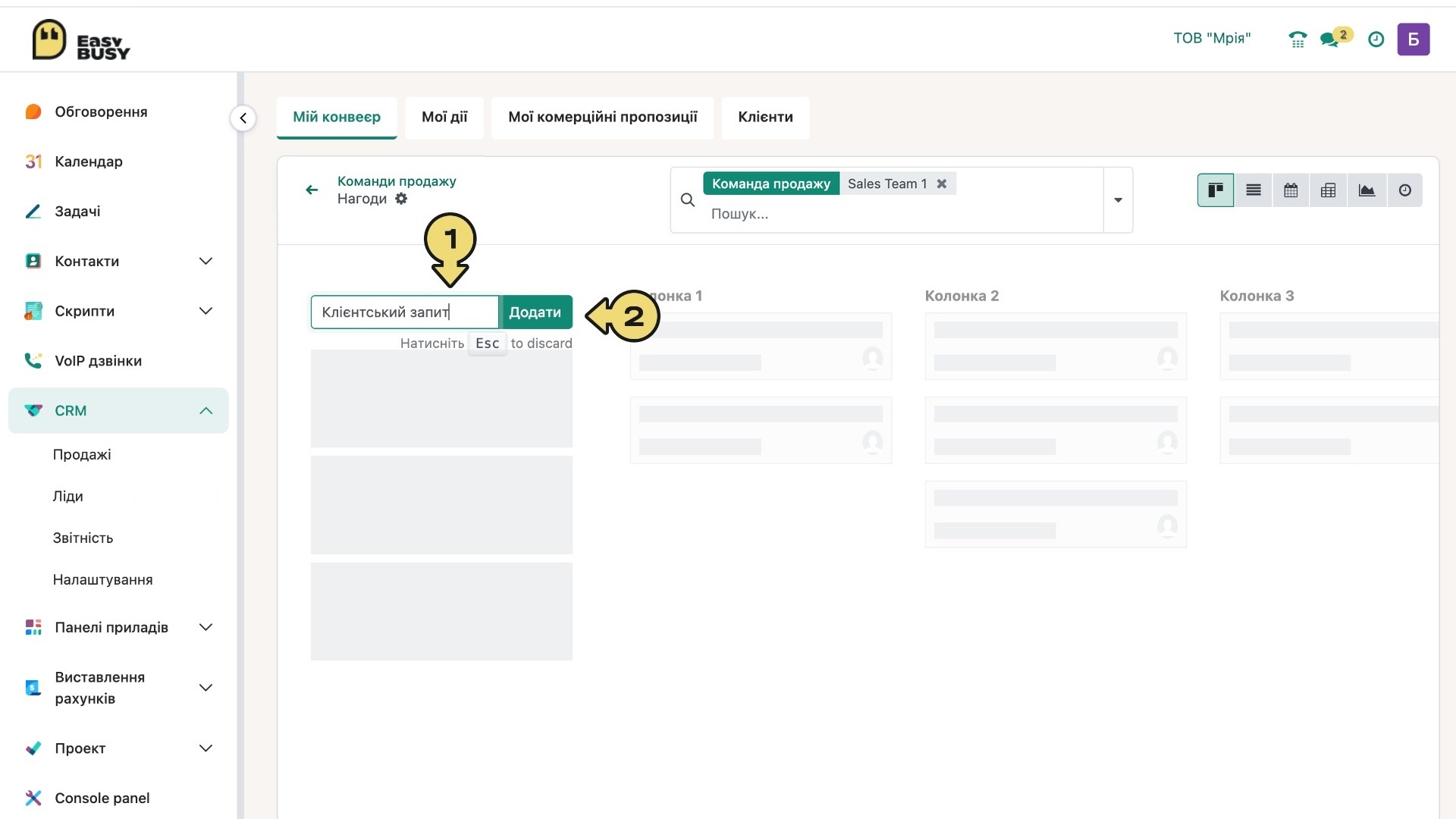Open Календар in the sidebar
1456x819 pixels.
pos(89,162)
